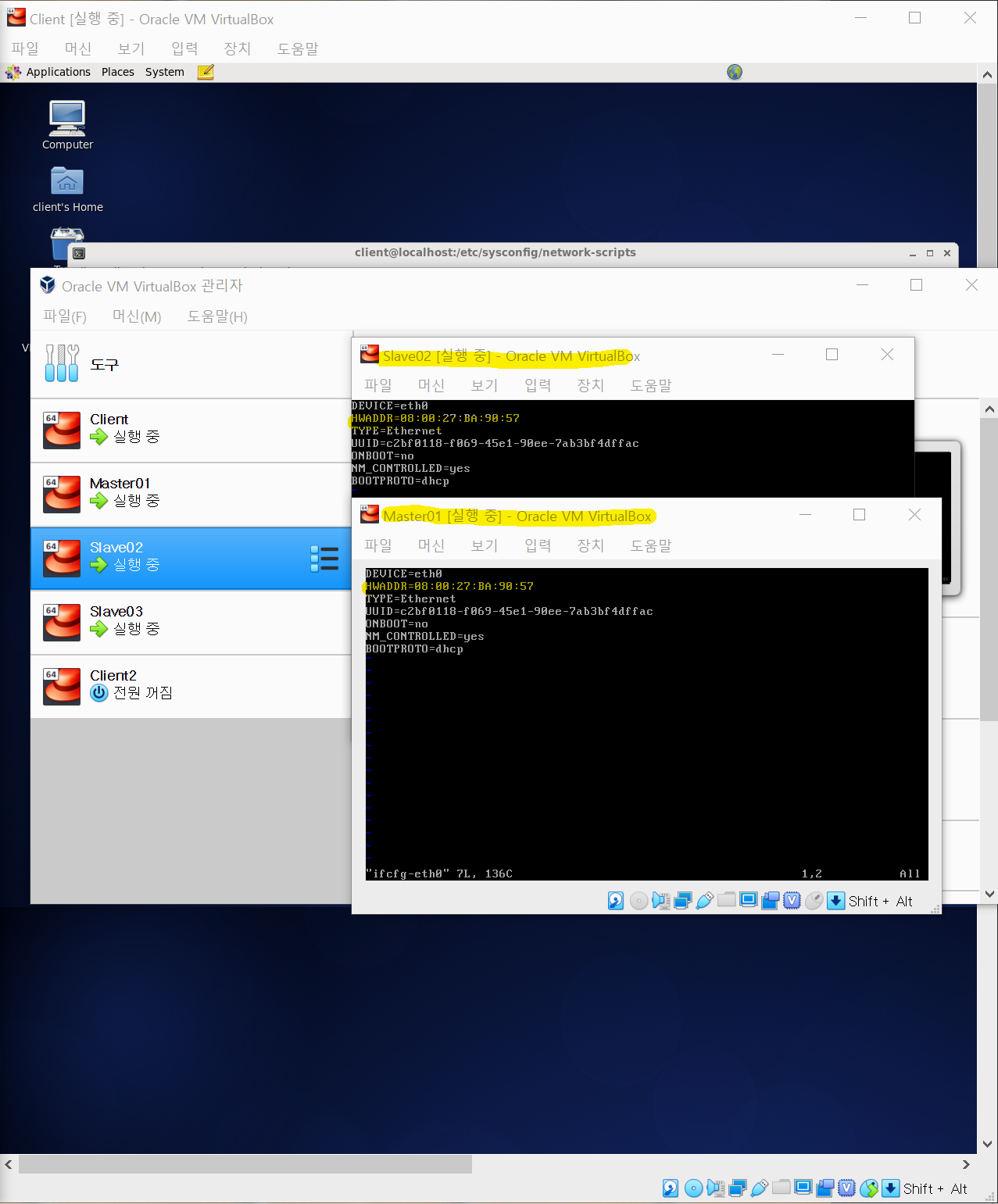This screenshot has height=1204, width=998.
Task: Click the recording indicator in Client window status bar
Action: click(x=825, y=1188)
